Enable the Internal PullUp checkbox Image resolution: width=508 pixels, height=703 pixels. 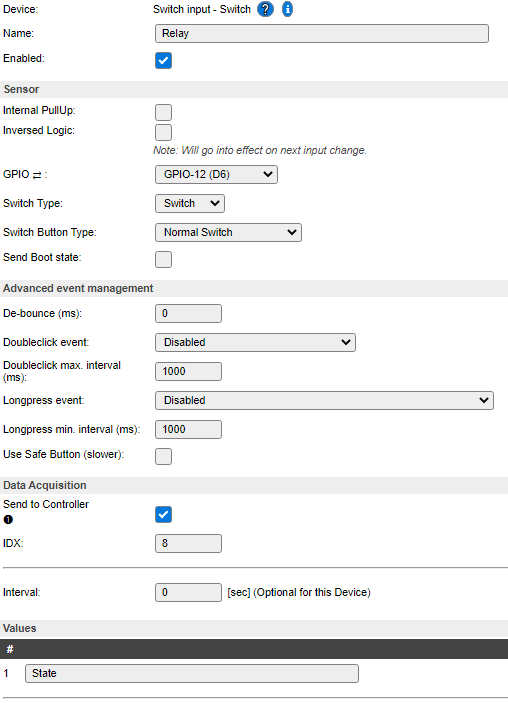coord(163,112)
